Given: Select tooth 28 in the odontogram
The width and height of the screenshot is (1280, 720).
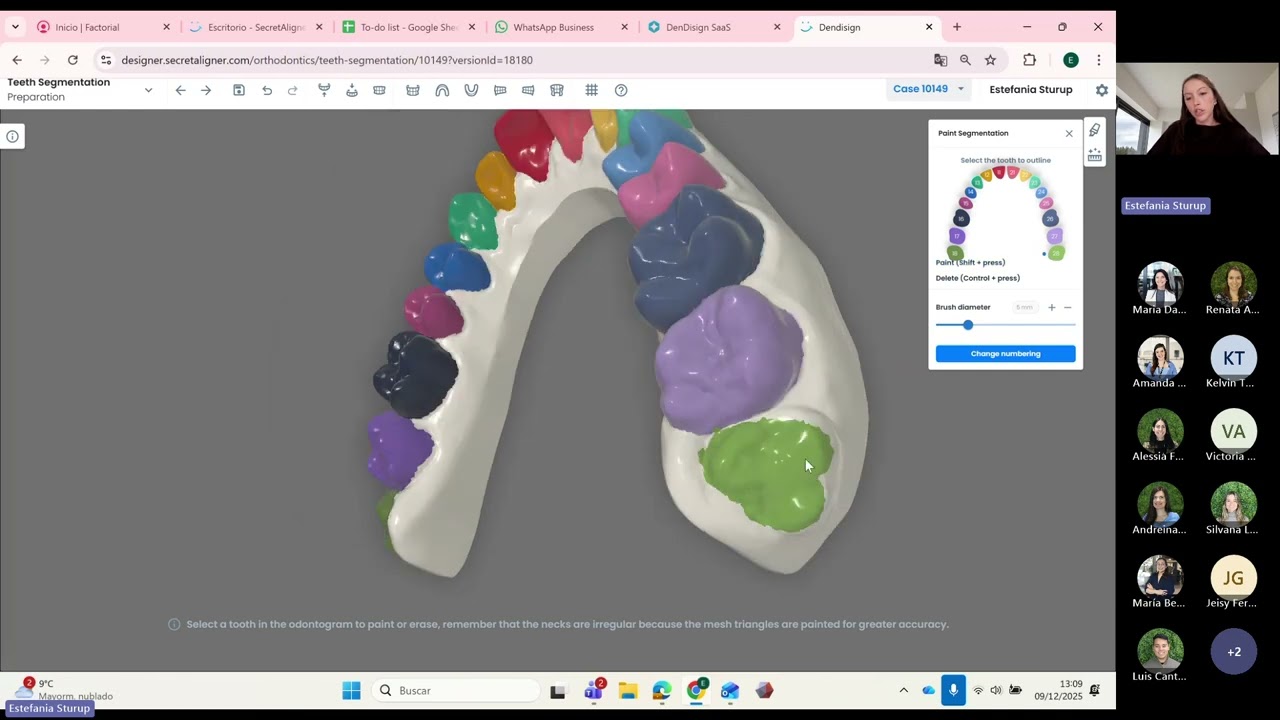Looking at the screenshot, I should pyautogui.click(x=1056, y=253).
